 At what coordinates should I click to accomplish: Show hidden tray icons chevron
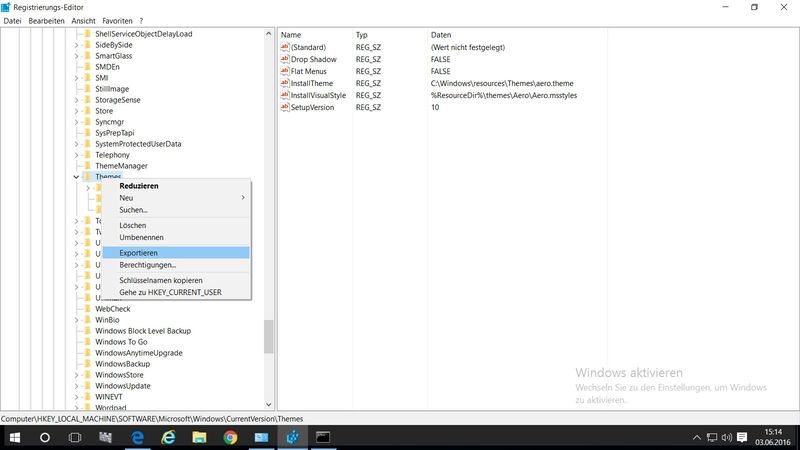tap(696, 437)
